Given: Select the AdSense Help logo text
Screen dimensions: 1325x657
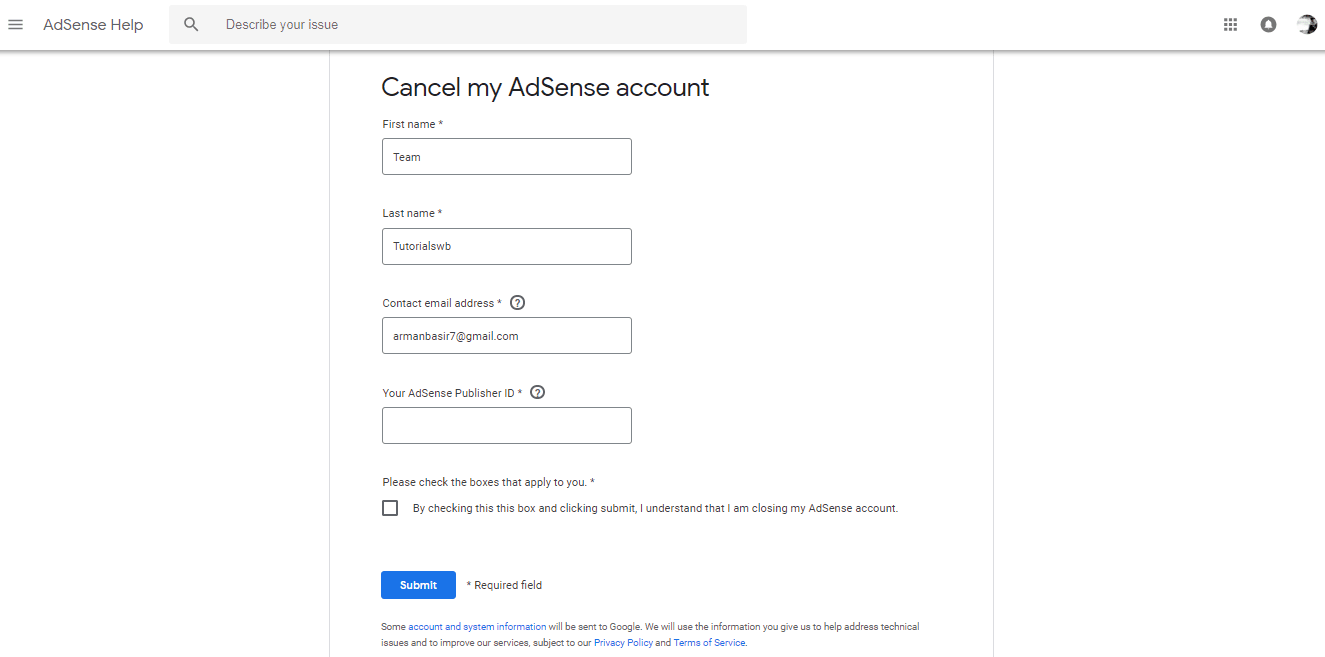Looking at the screenshot, I should tap(93, 24).
